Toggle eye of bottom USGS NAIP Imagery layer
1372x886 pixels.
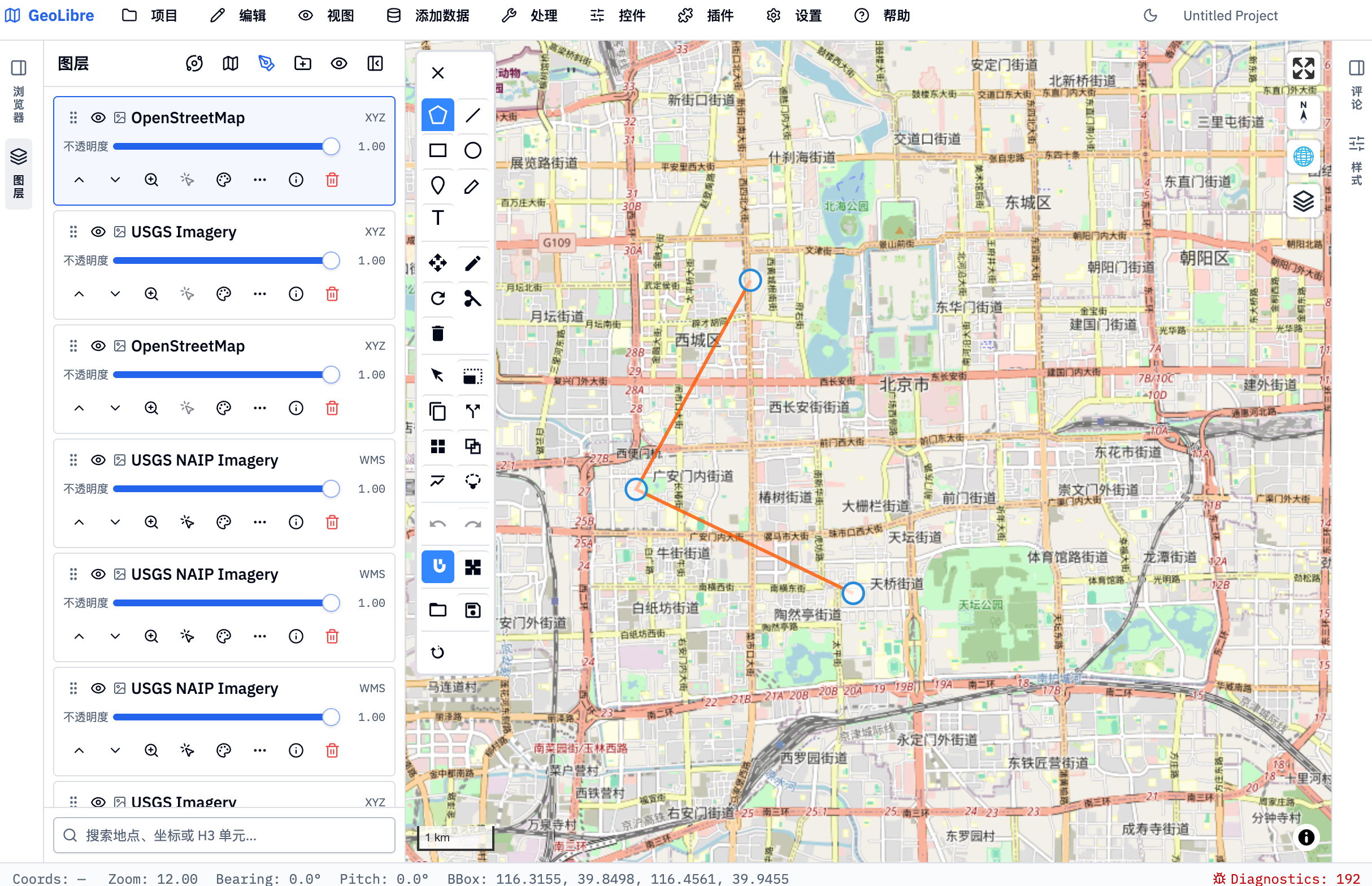[x=98, y=689]
